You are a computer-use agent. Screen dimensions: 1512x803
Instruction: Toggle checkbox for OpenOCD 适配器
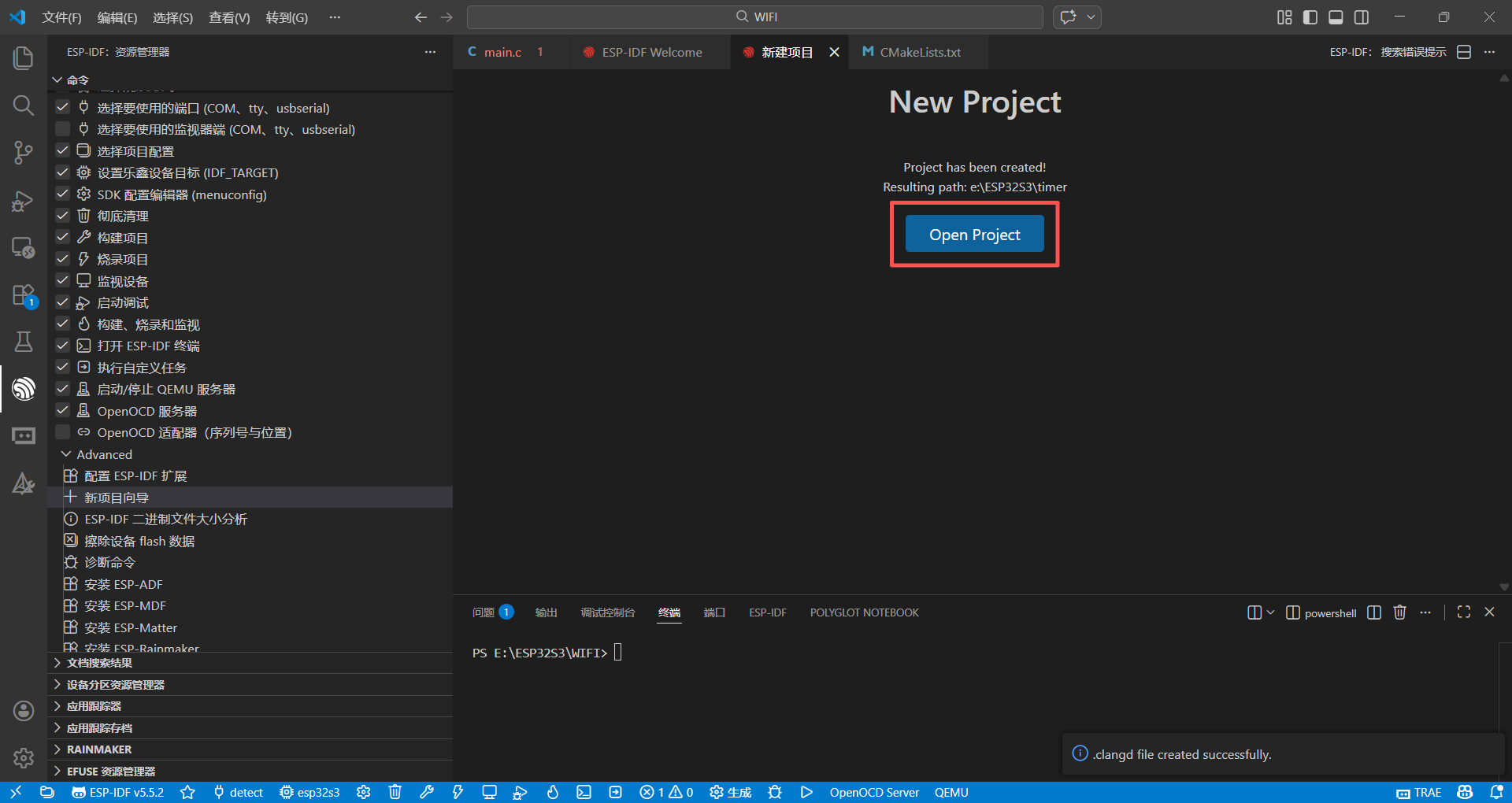coord(63,431)
